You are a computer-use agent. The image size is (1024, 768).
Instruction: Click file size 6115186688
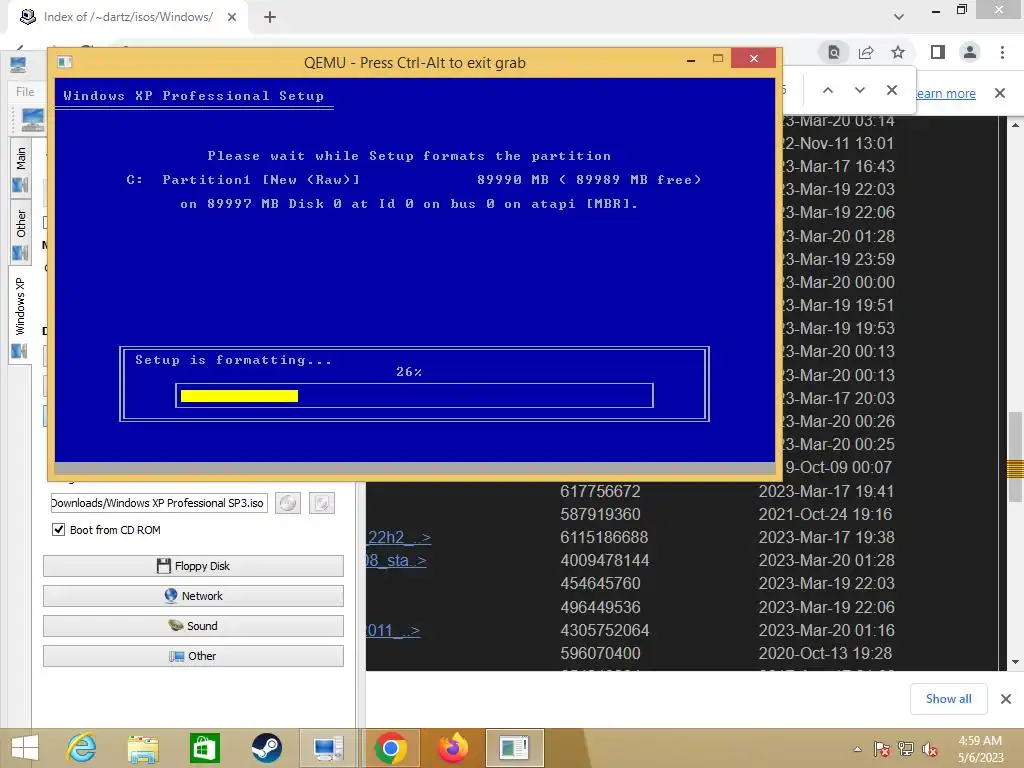pos(604,537)
